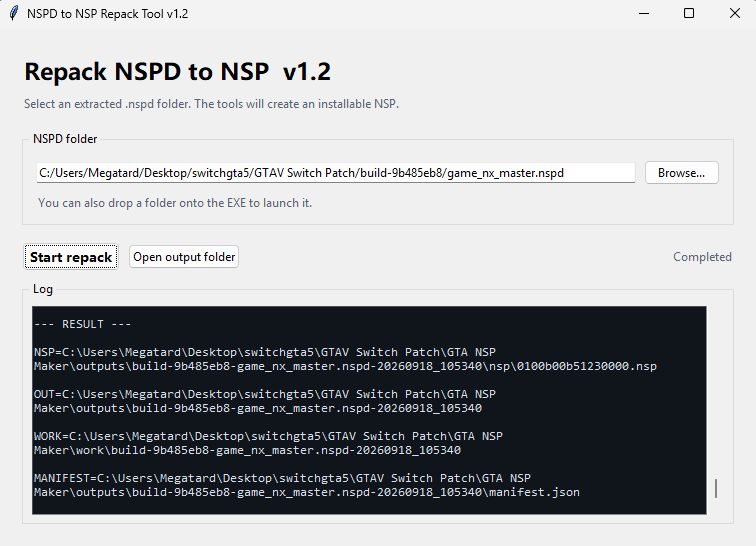Click the log line starting with WORK=
Viewport: 756px width, 546px height.
pos(268,436)
